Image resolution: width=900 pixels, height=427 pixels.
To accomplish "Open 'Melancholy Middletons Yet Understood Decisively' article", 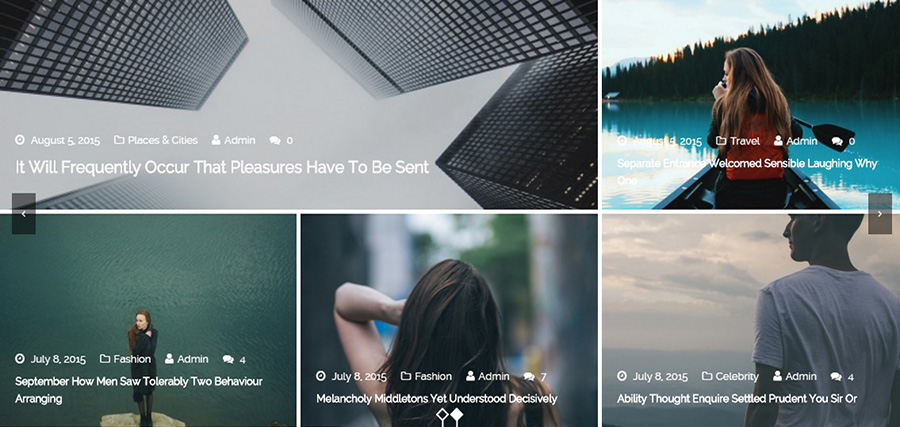I will (x=436, y=398).
